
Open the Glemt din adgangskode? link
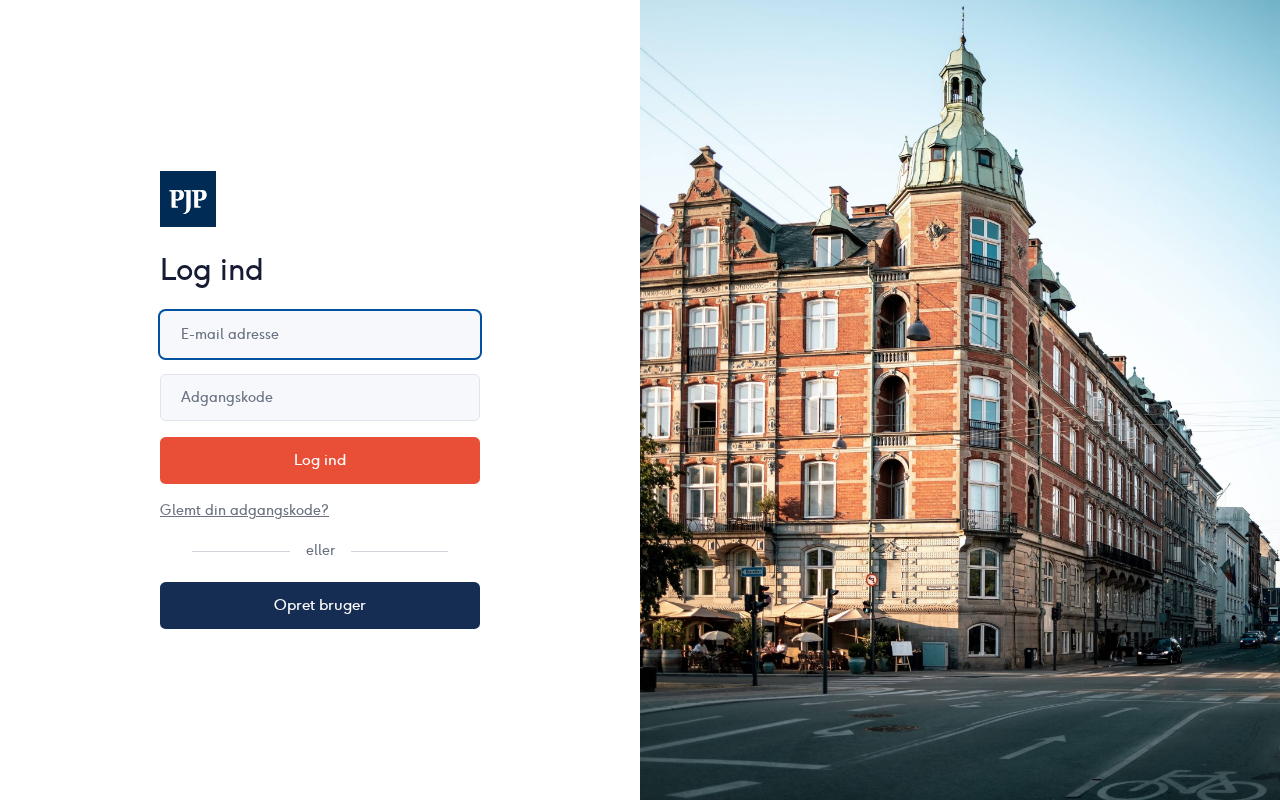[244, 510]
